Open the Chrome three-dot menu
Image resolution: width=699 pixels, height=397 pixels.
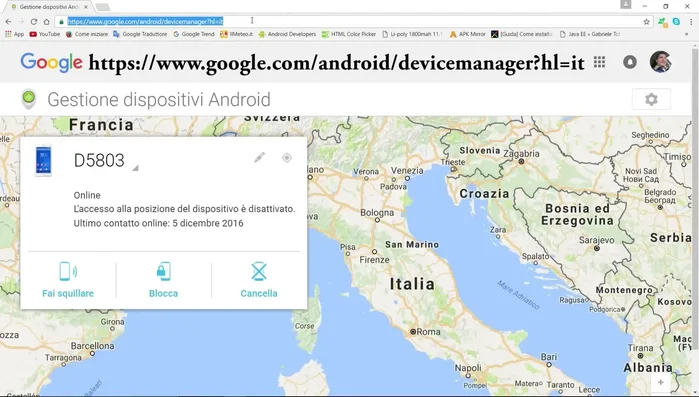pos(691,21)
